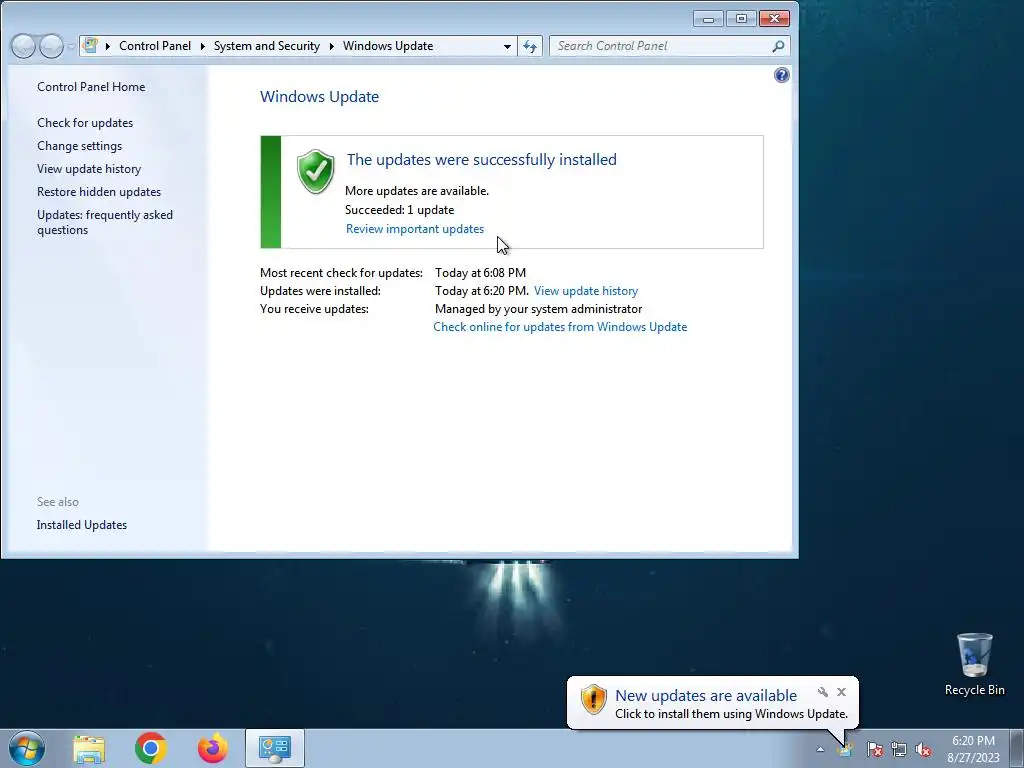Open the Recycle Bin desktop icon
Screen dimensions: 1024x768
(974, 664)
